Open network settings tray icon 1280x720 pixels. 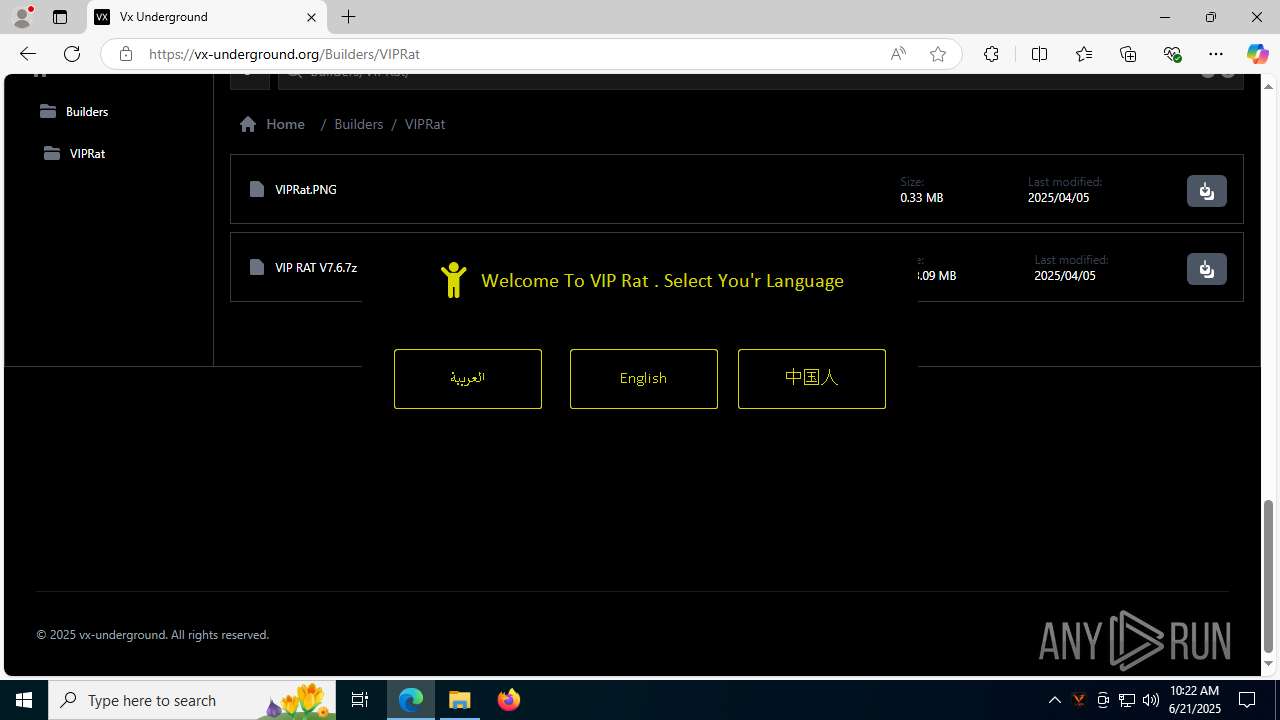coord(1126,700)
